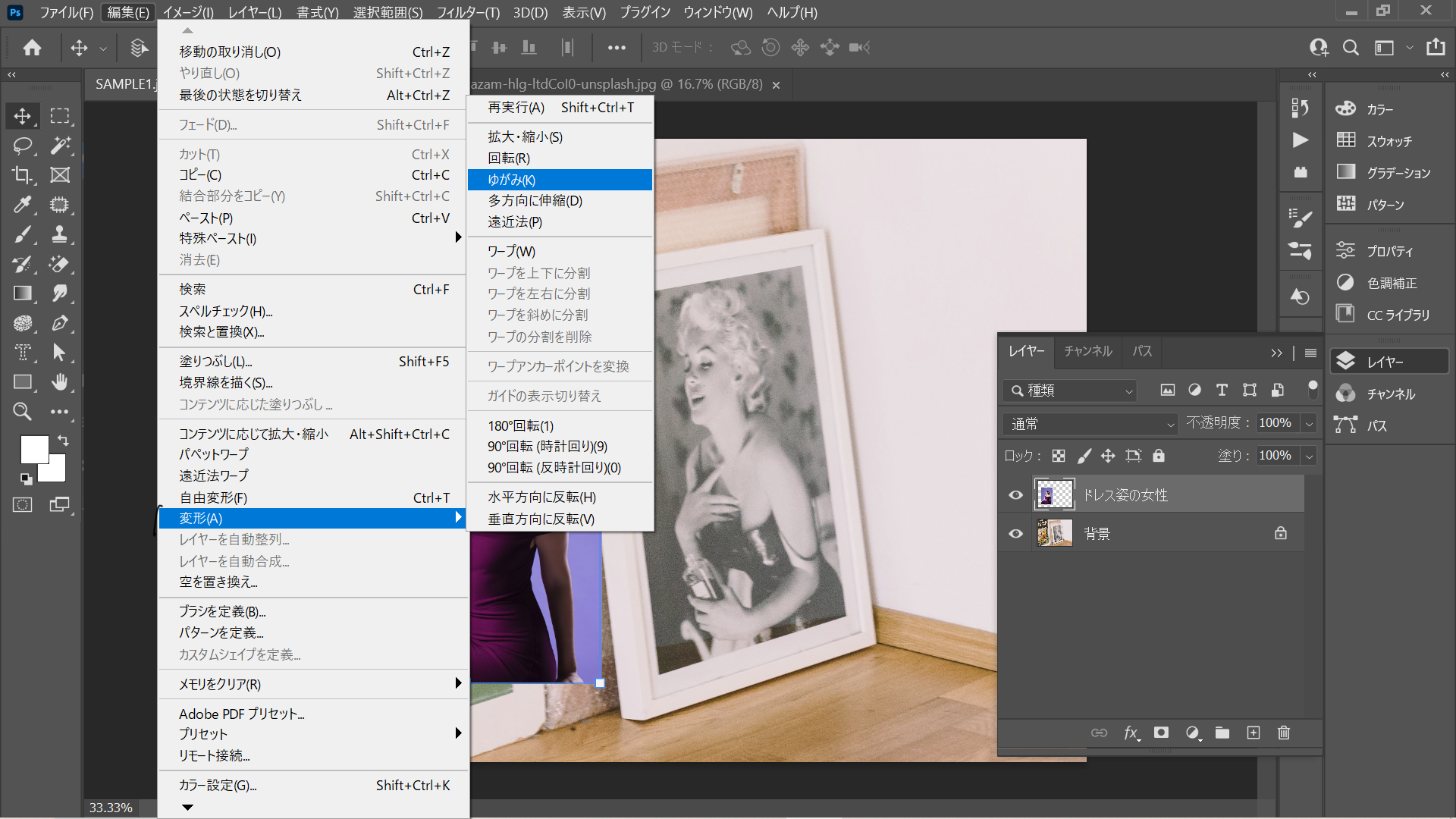
Task: Open the 種類 layer filter dropdown
Action: [1069, 391]
